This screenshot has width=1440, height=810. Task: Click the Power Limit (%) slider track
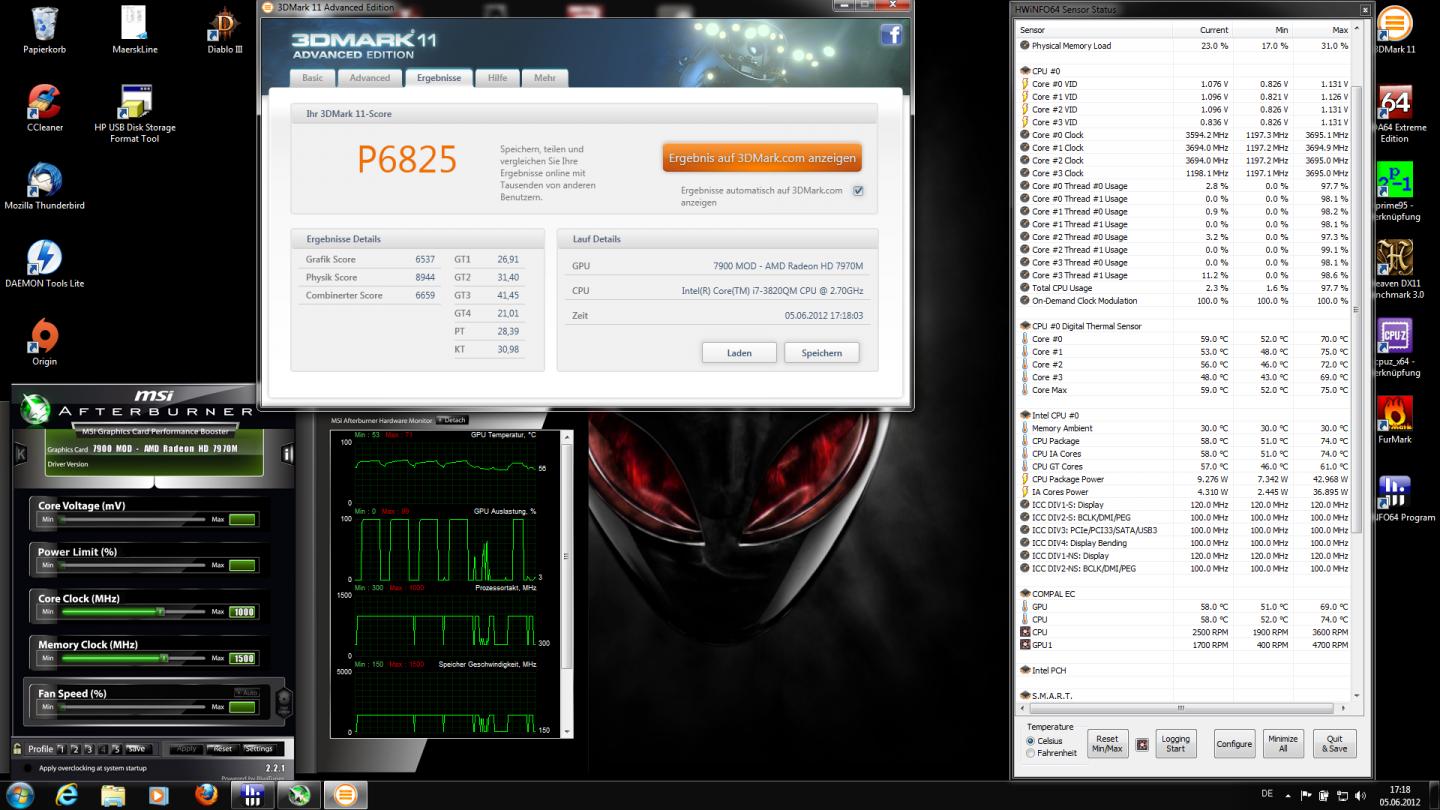coord(132,565)
